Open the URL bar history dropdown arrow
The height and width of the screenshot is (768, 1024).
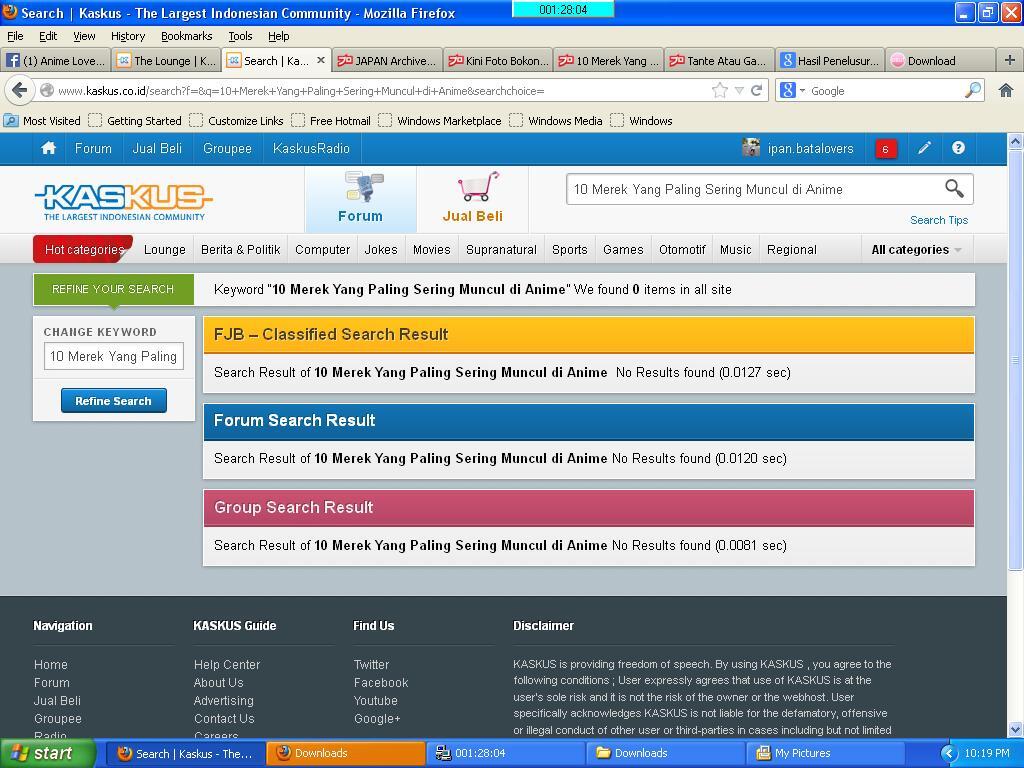tap(739, 91)
